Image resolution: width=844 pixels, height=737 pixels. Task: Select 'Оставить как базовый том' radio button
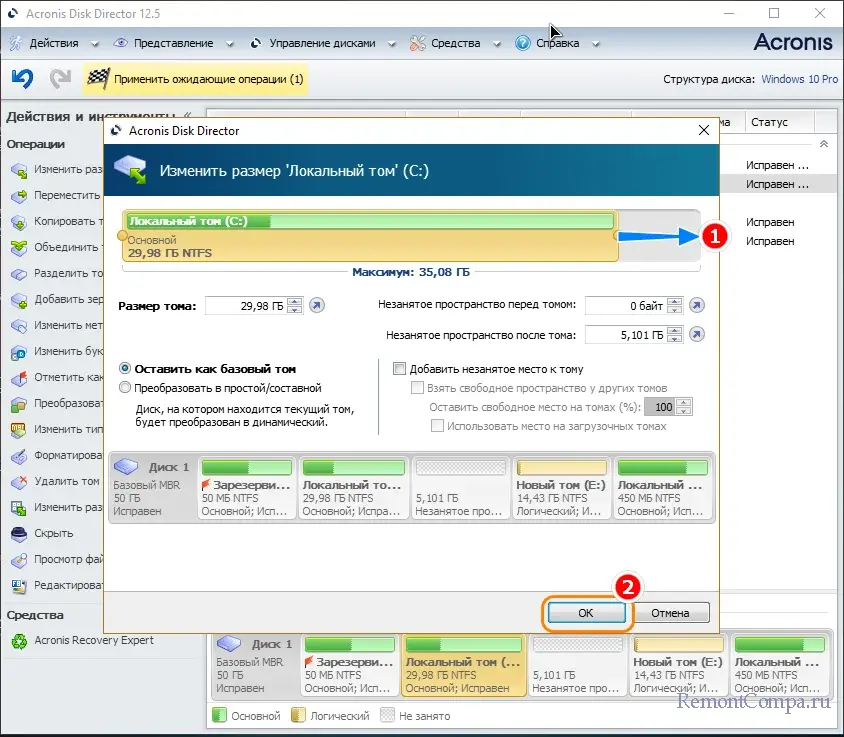point(125,369)
